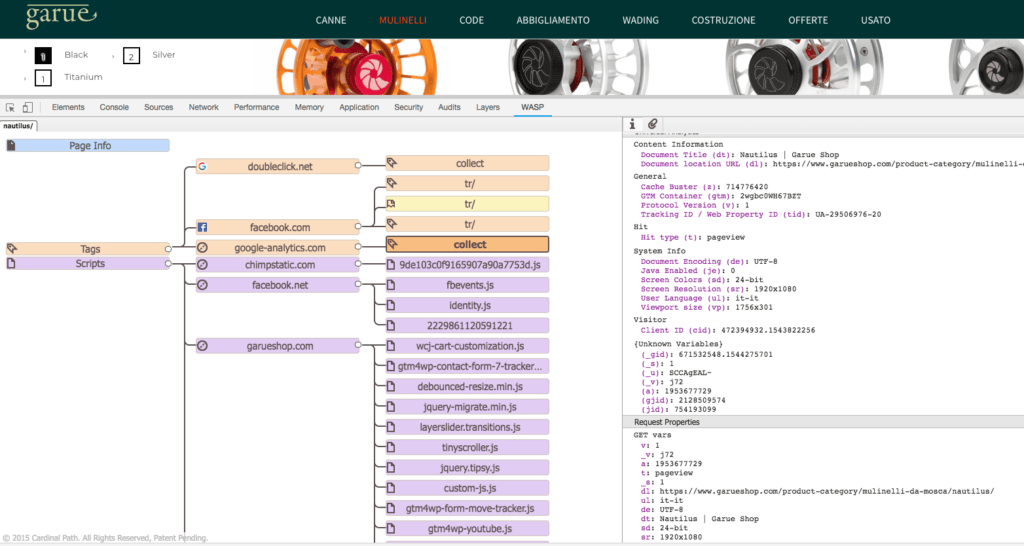Switch to the Audits tab
The height and width of the screenshot is (546, 1024).
click(449, 107)
